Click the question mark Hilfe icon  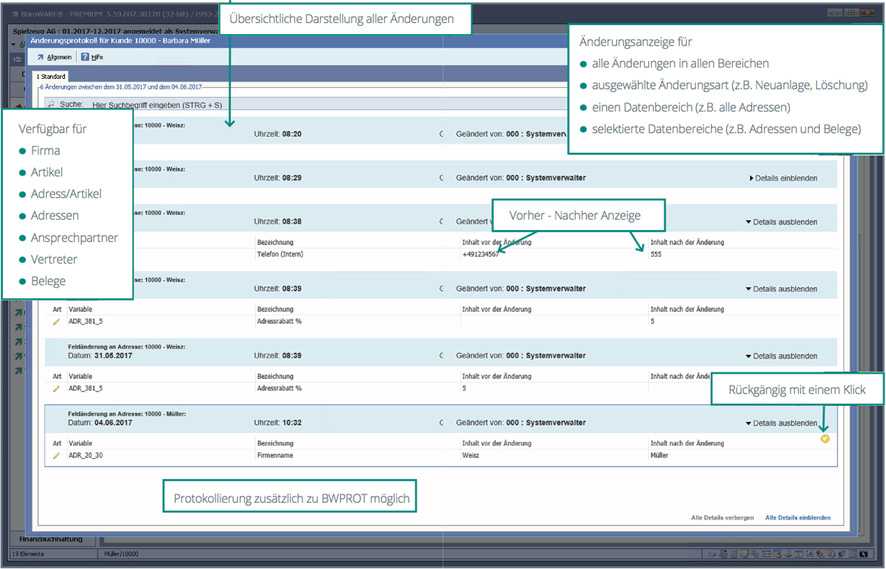85,57
